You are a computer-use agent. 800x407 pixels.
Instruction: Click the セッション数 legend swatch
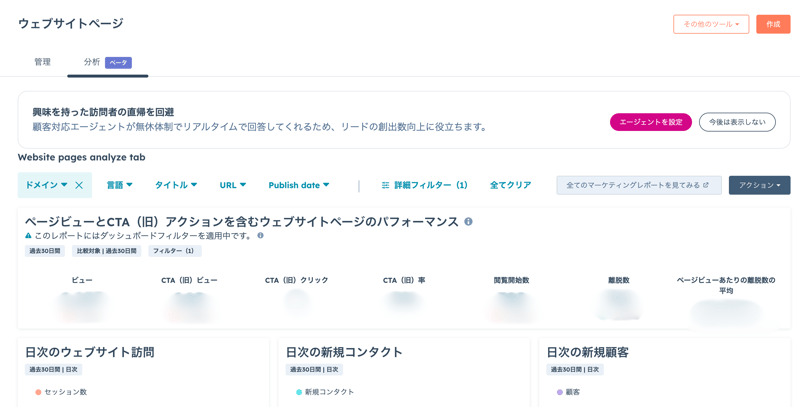point(38,392)
